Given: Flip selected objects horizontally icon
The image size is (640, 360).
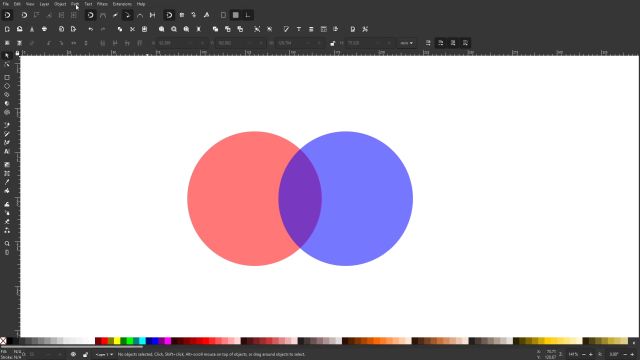Looking at the screenshot, I should tap(73, 43).
